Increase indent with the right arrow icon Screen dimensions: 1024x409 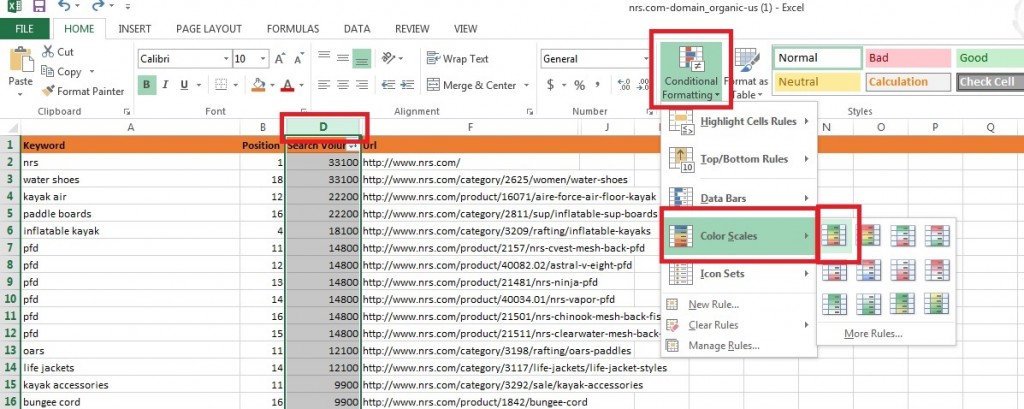click(408, 85)
